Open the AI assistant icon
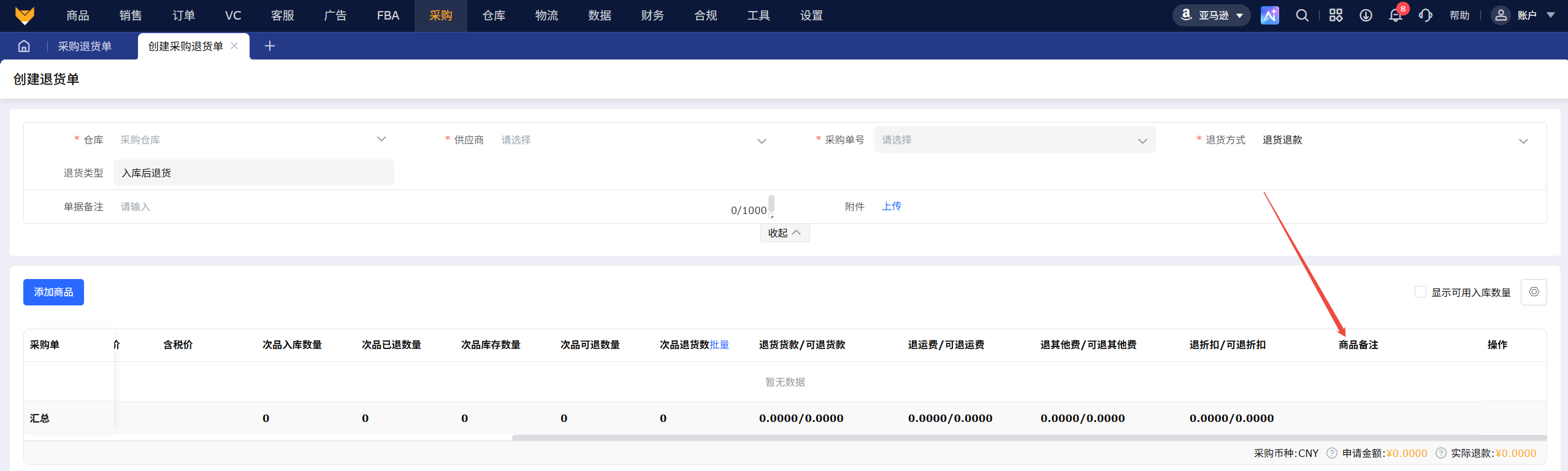The image size is (1568, 471). pos(1269,15)
